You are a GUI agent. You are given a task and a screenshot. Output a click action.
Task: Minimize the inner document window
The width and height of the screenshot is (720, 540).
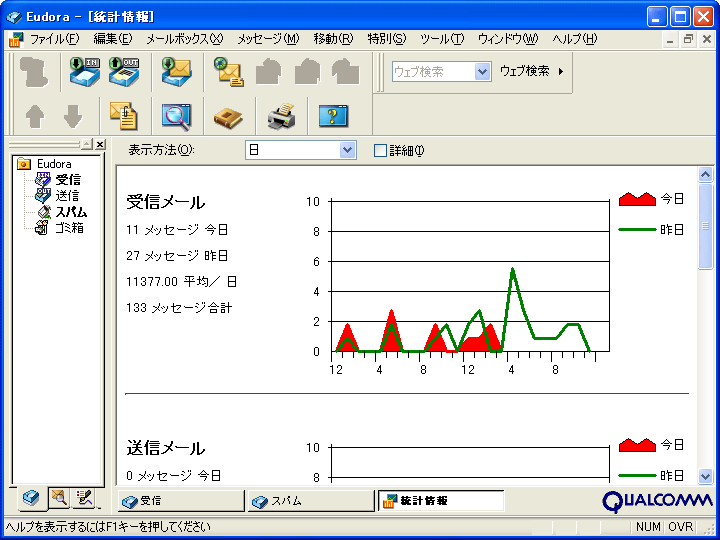670,39
